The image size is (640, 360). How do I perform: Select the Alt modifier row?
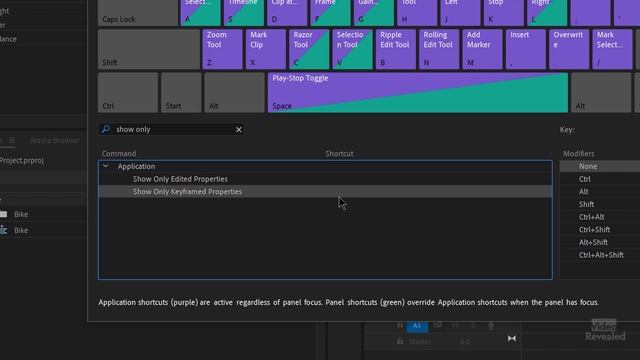coord(600,191)
